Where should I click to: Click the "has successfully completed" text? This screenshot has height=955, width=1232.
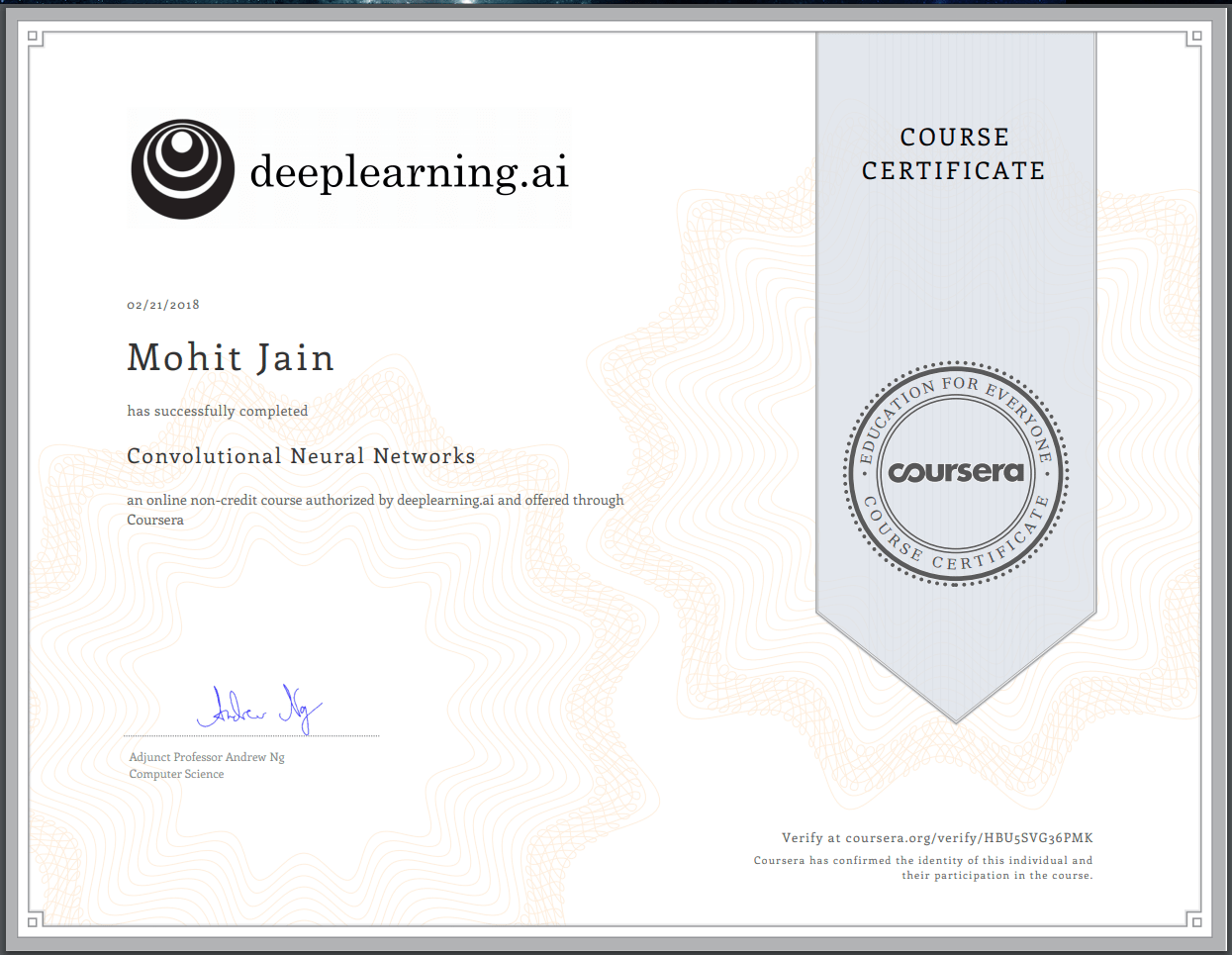pyautogui.click(x=217, y=411)
